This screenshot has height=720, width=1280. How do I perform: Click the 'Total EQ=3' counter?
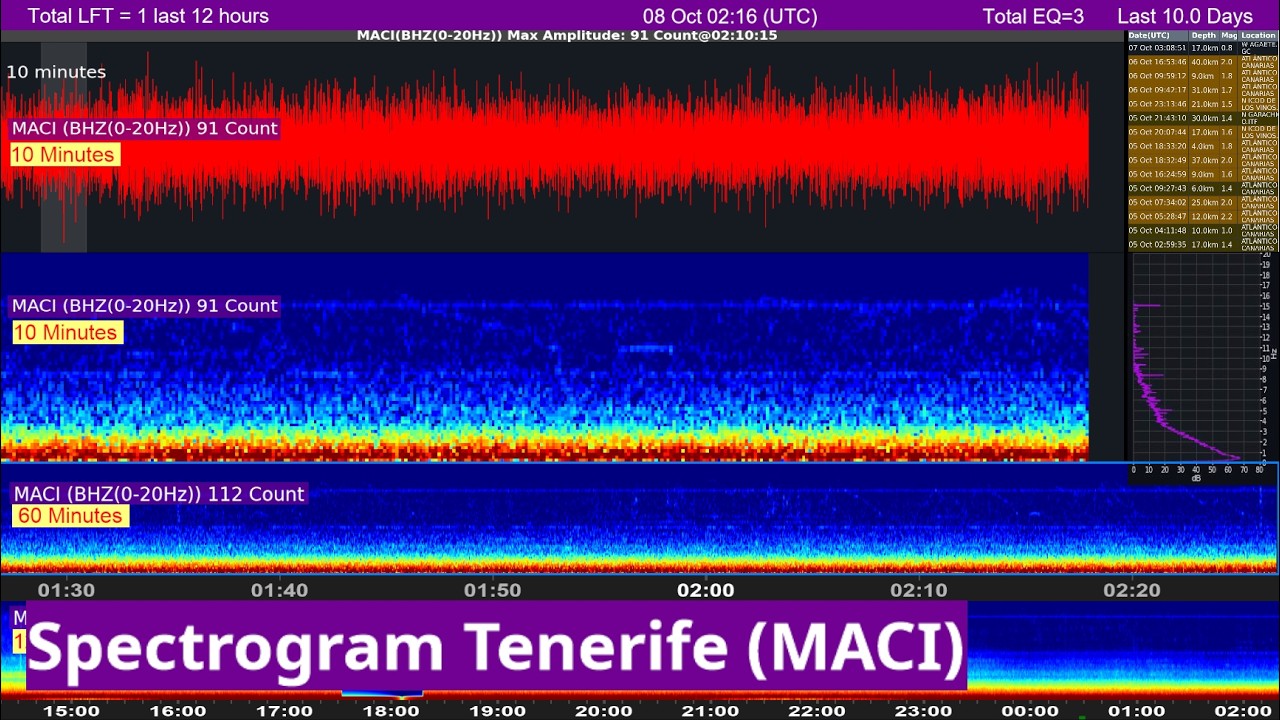(x=1033, y=16)
